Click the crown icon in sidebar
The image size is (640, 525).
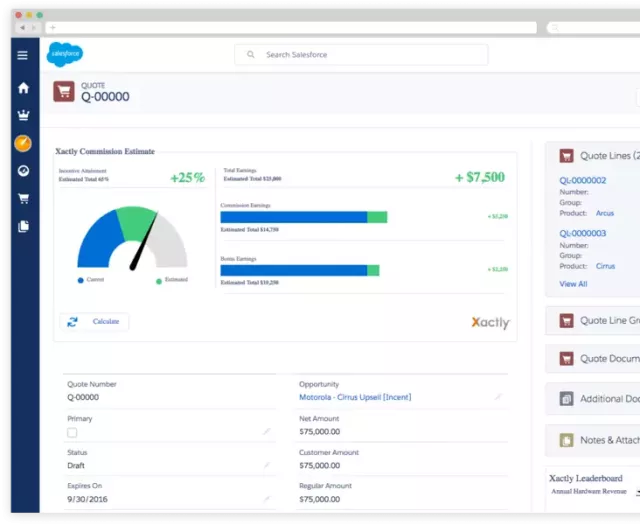(x=22, y=115)
